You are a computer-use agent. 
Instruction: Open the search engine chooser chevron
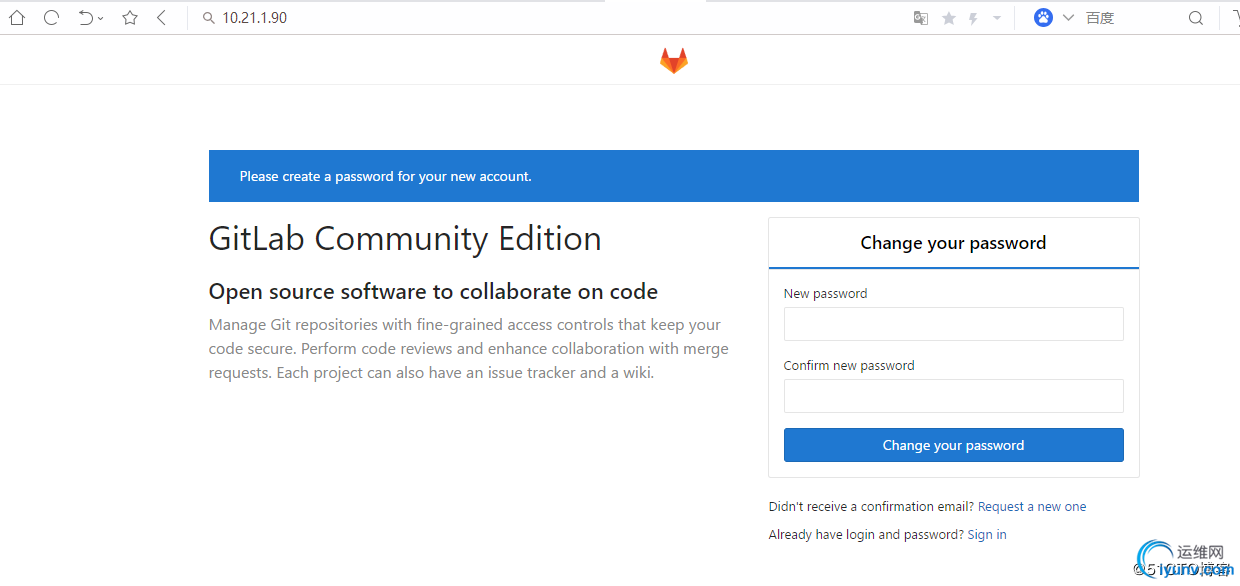point(1069,18)
